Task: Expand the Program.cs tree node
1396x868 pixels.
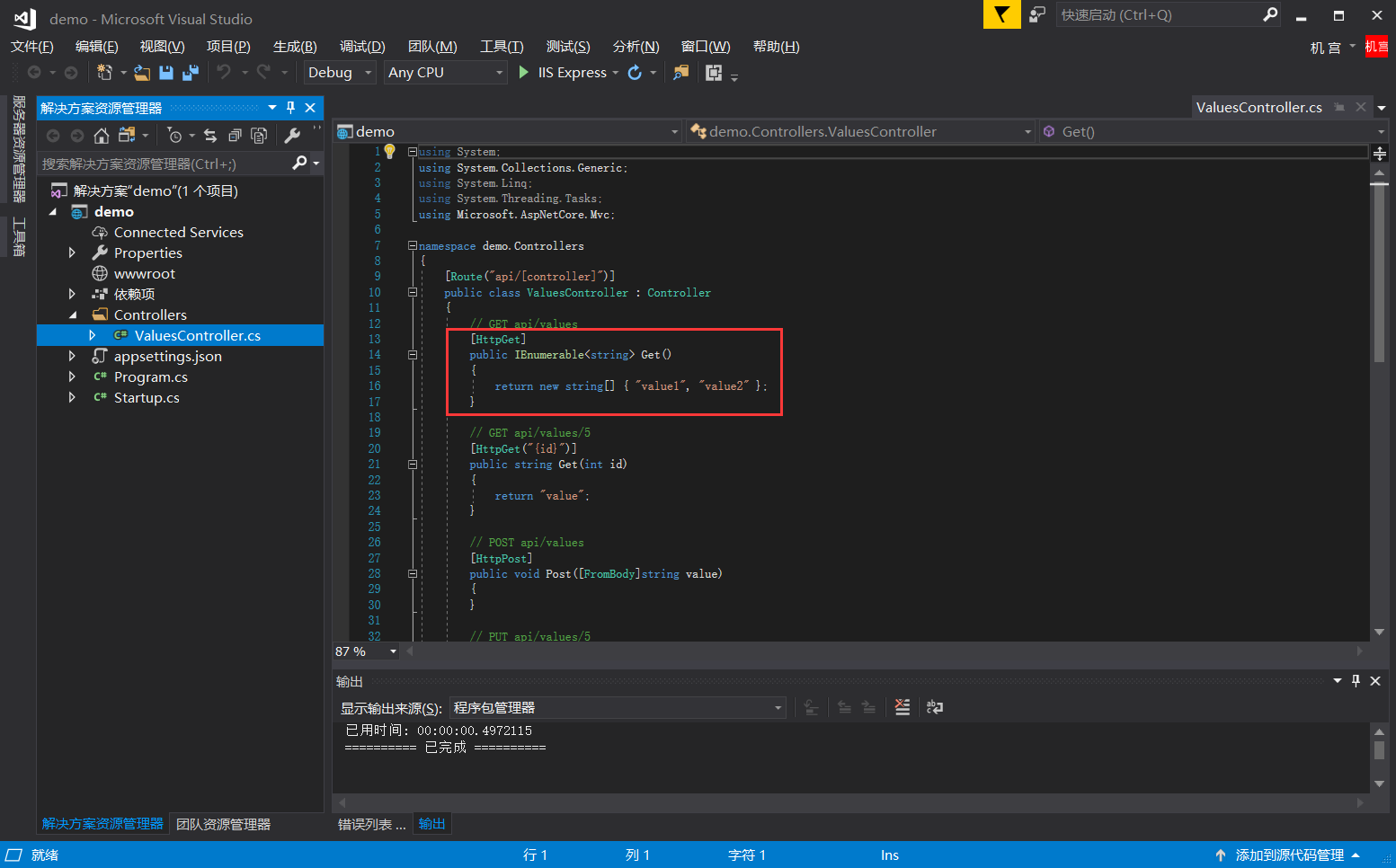Action: (72, 377)
